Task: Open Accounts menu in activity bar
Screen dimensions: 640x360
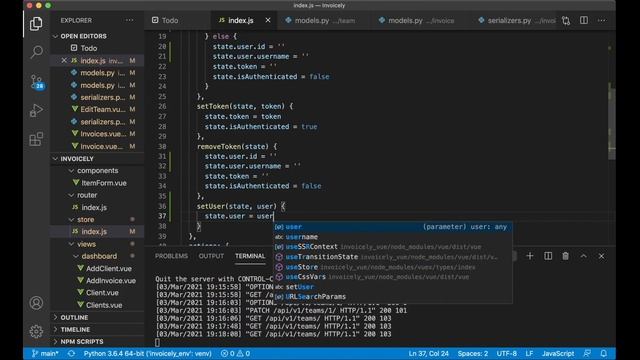Action: [36, 303]
